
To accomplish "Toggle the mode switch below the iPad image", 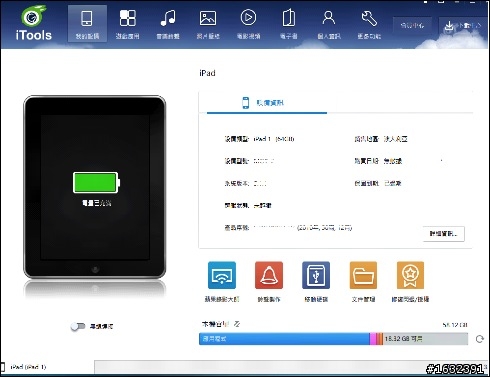I will [x=78, y=326].
